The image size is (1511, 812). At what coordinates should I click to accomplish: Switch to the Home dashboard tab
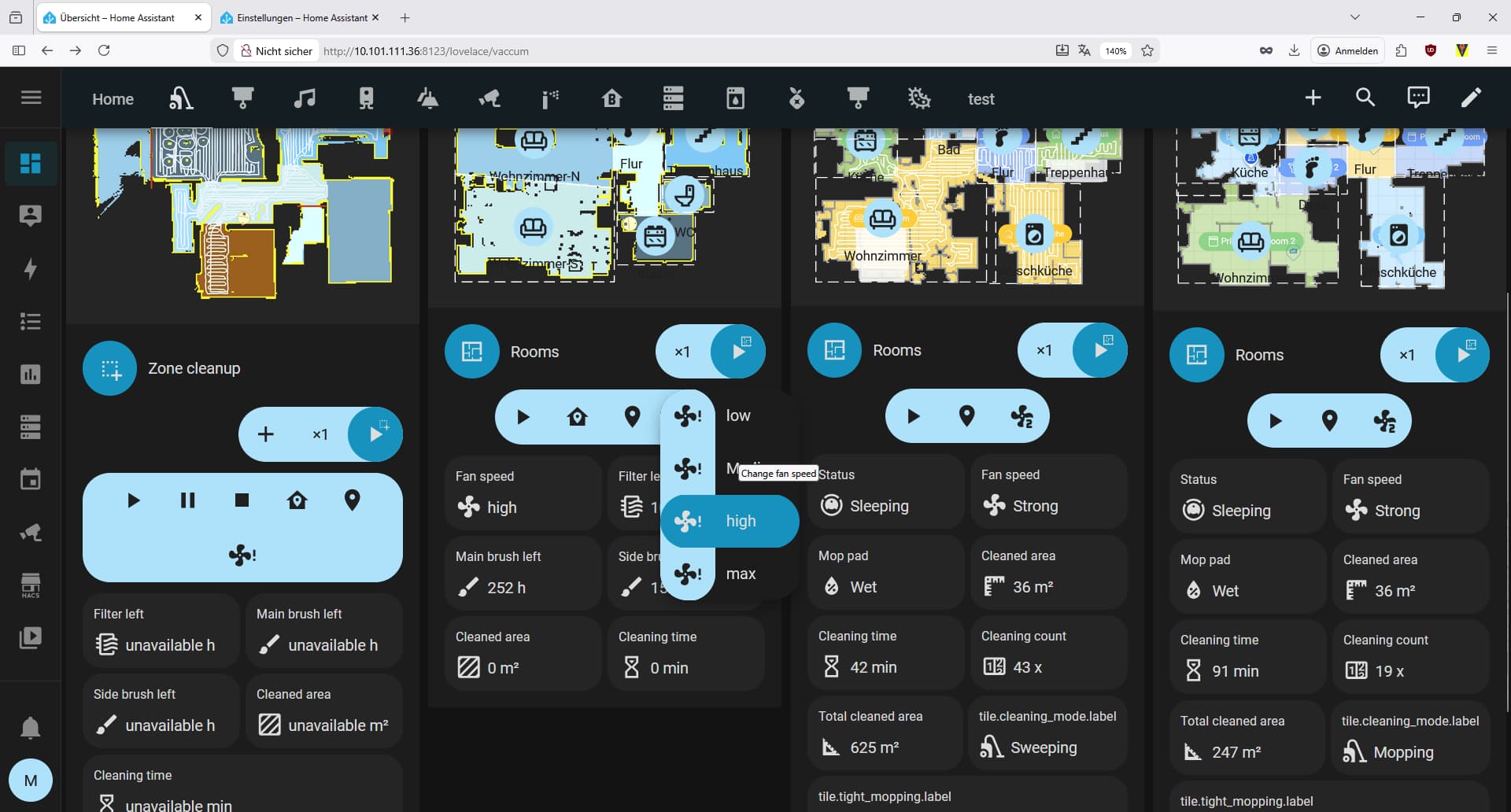113,99
